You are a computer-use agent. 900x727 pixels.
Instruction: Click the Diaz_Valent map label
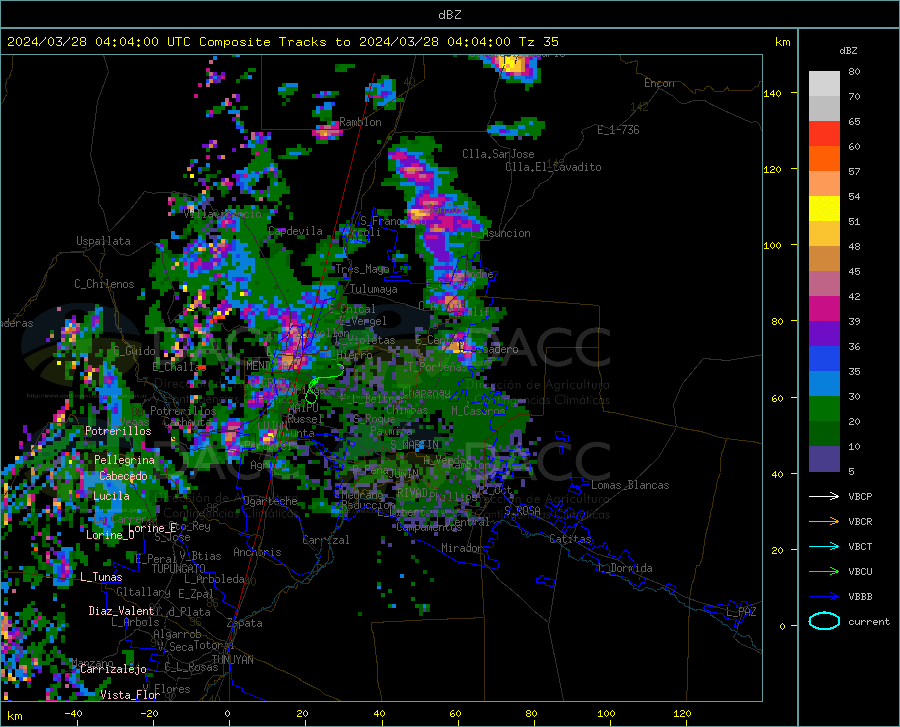[121, 611]
